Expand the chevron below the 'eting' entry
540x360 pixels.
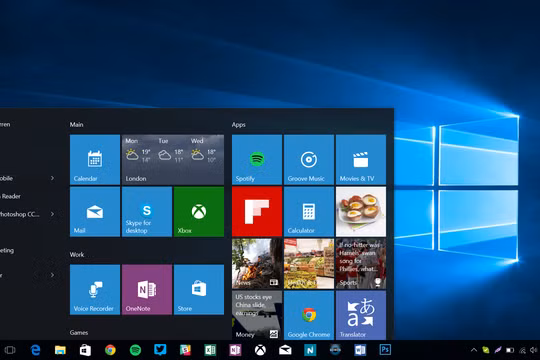pos(52,275)
